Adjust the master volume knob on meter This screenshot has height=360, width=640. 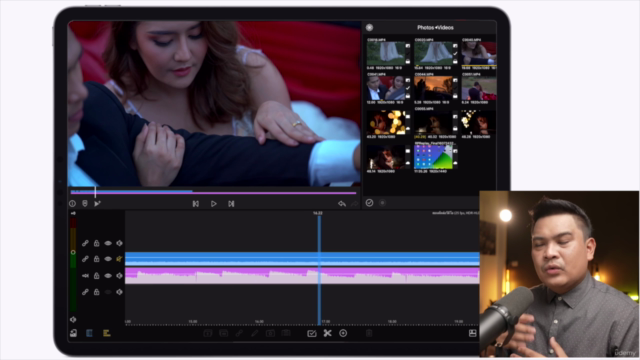tap(73, 252)
